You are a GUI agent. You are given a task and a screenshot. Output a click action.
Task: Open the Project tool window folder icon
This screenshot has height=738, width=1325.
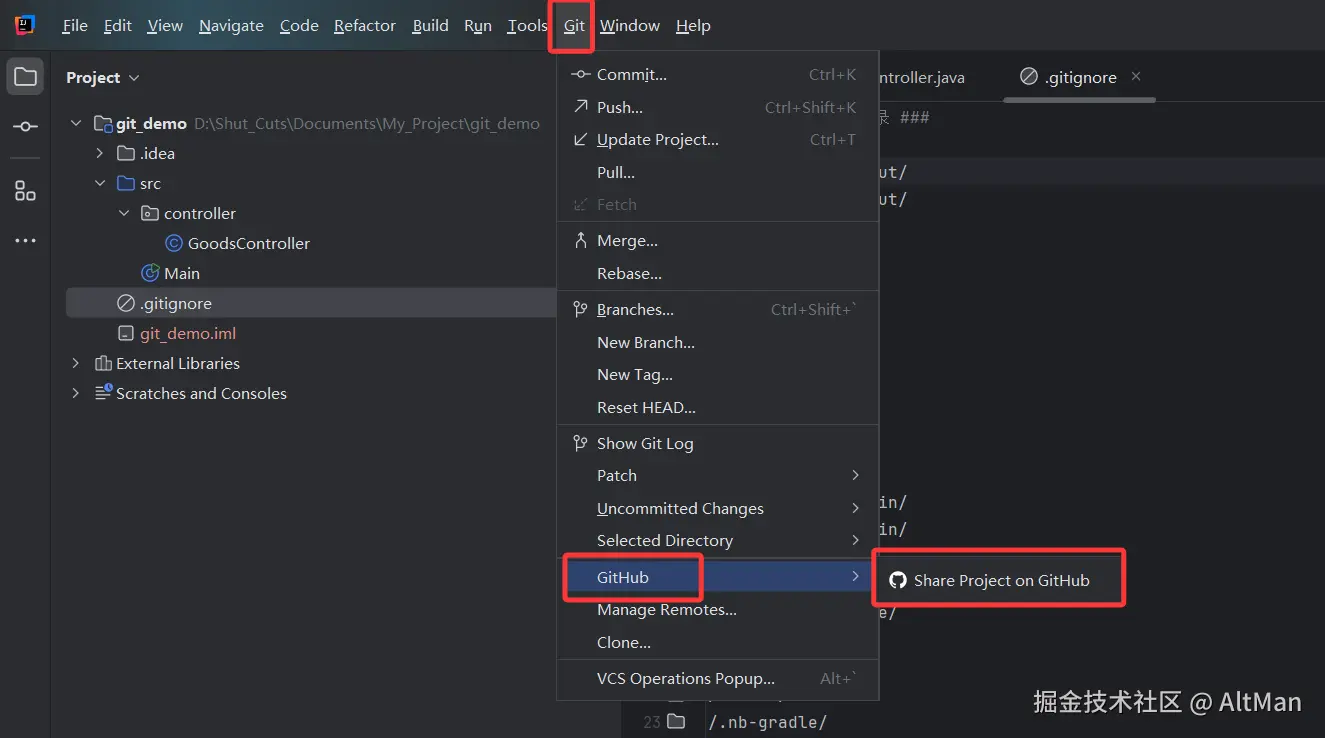[x=25, y=77]
